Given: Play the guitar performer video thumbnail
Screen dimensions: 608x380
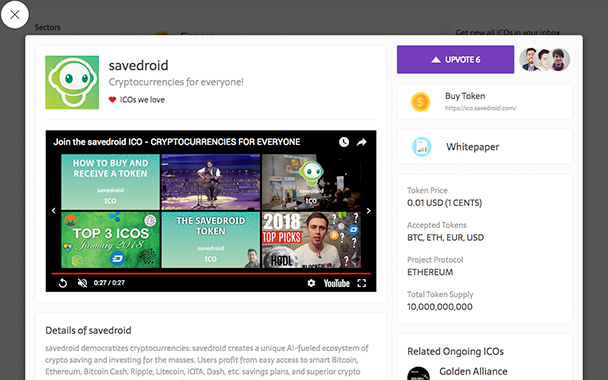Looking at the screenshot, I should [211, 182].
